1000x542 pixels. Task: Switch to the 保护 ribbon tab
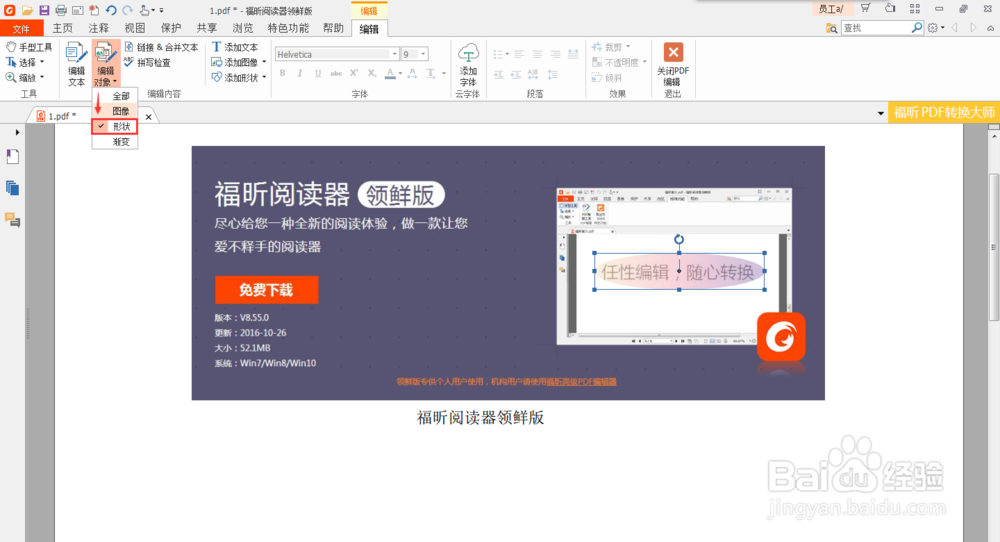point(170,28)
